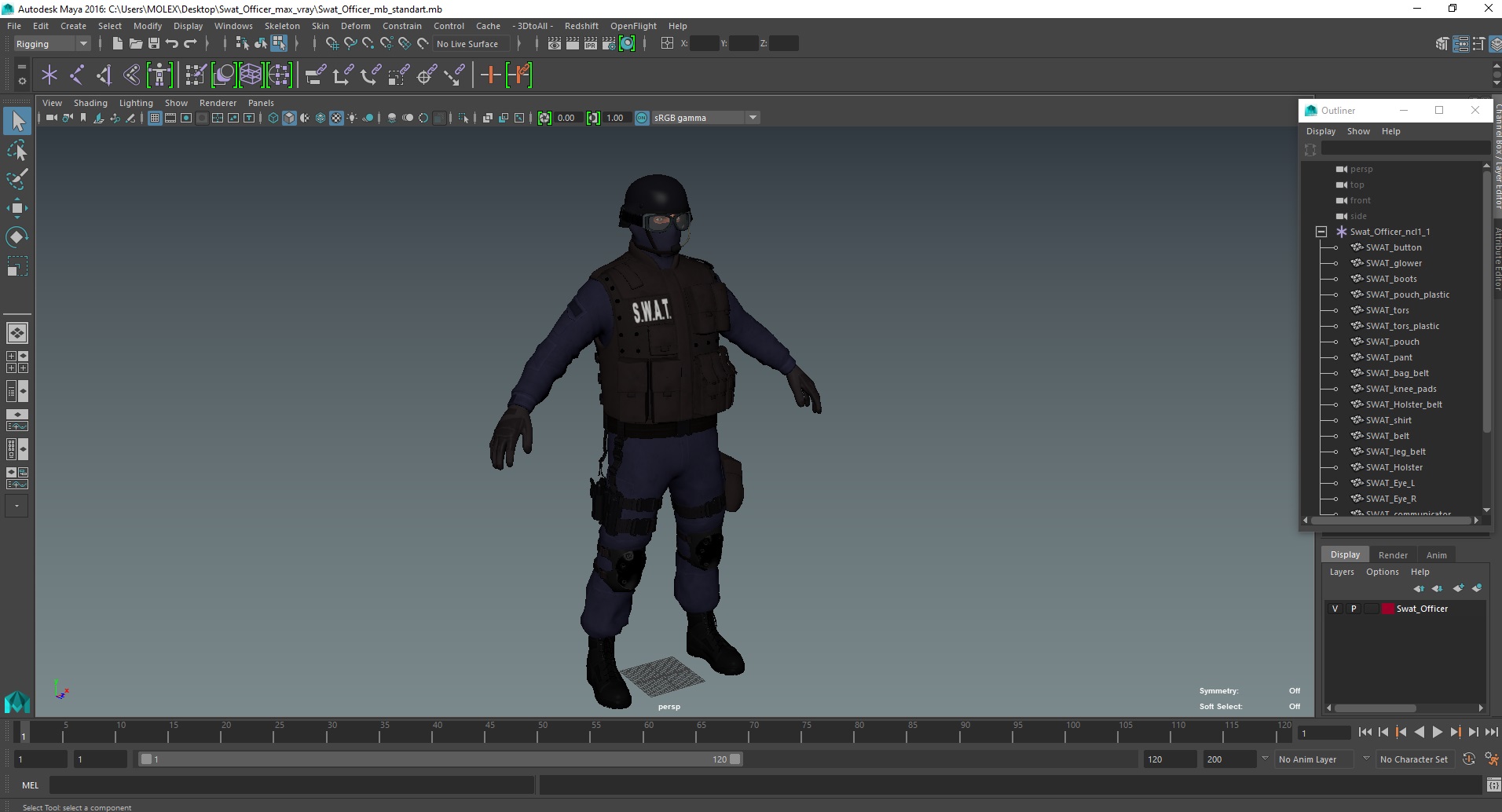Click the Lattice deformer shelf icon

click(251, 75)
